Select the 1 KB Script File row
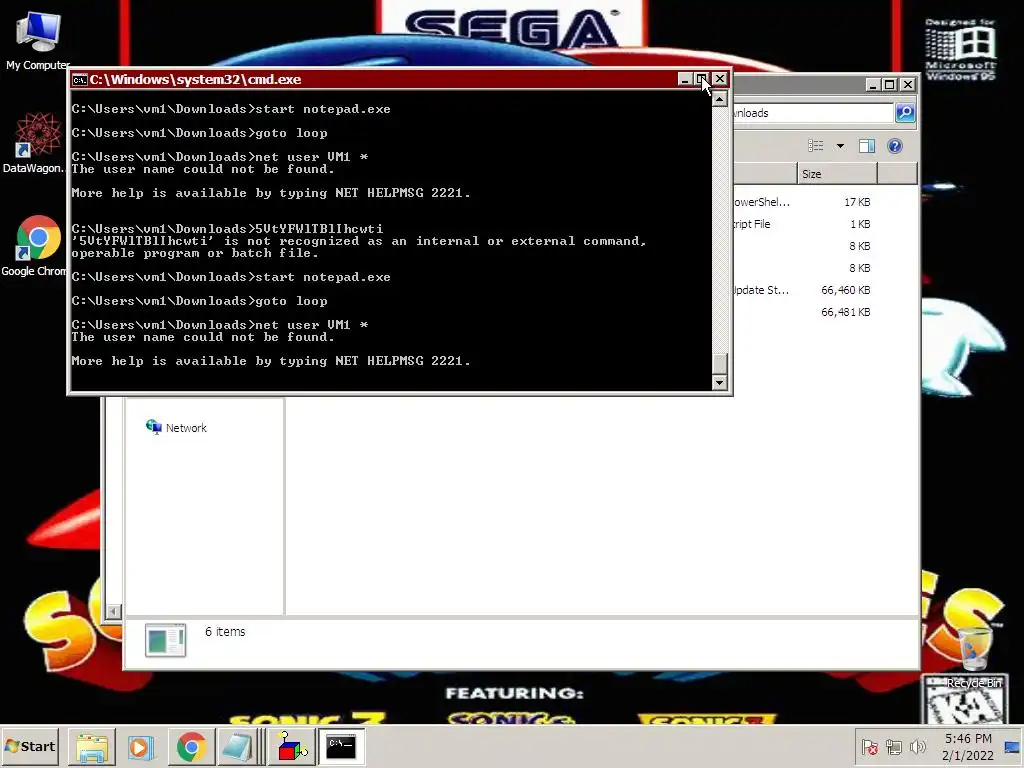Viewport: 1024px width, 768px height. pos(803,224)
